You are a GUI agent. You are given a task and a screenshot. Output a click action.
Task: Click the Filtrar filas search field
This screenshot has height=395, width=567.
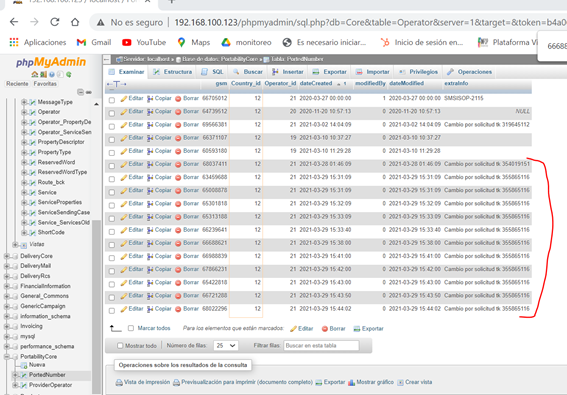321,346
